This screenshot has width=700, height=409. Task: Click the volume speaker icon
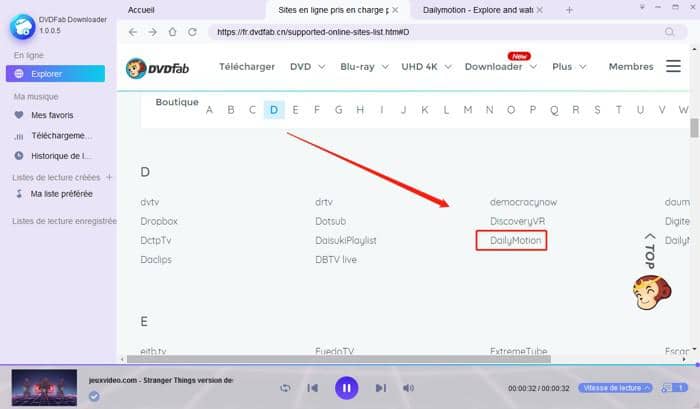tap(408, 388)
